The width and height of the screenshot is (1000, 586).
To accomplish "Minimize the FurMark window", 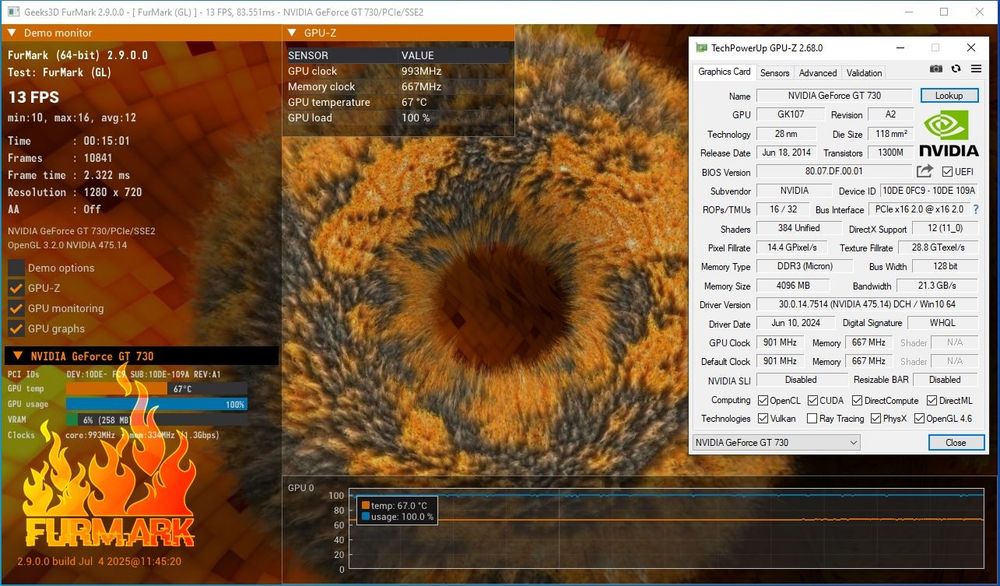I will click(x=909, y=12).
